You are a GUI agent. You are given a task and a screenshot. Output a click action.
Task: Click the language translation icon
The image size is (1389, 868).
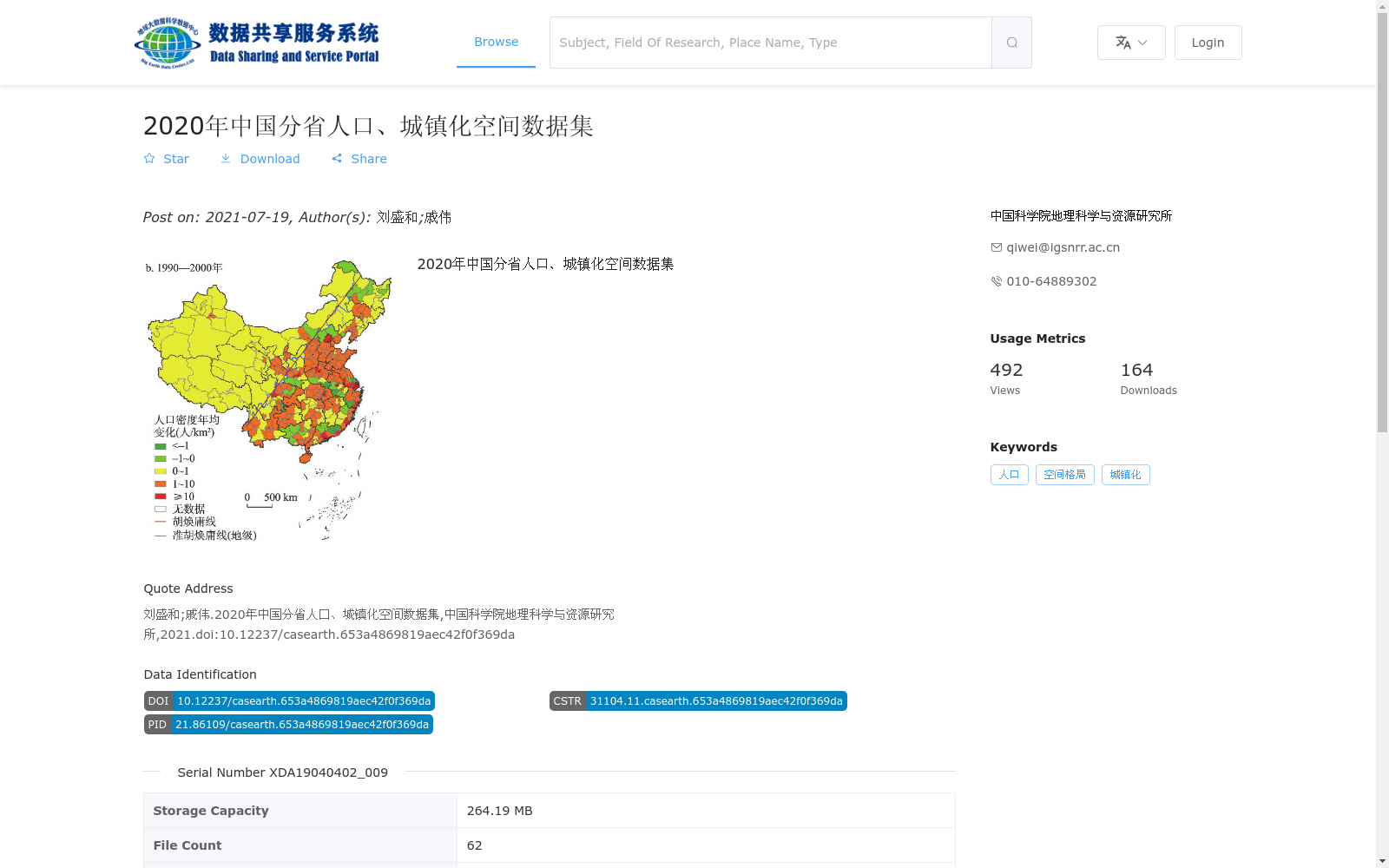coord(1122,42)
